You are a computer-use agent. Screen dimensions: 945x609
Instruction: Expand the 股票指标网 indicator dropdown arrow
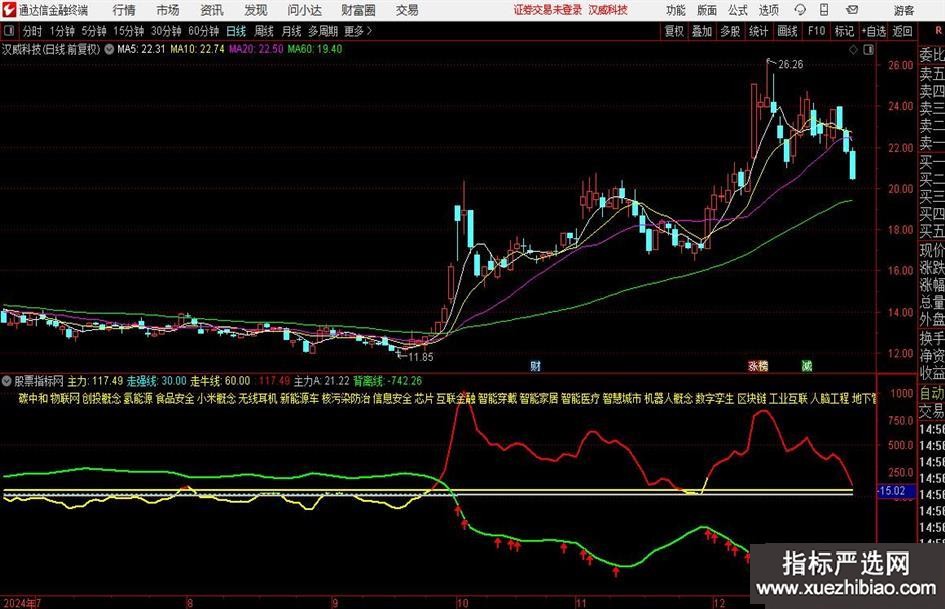point(7,381)
